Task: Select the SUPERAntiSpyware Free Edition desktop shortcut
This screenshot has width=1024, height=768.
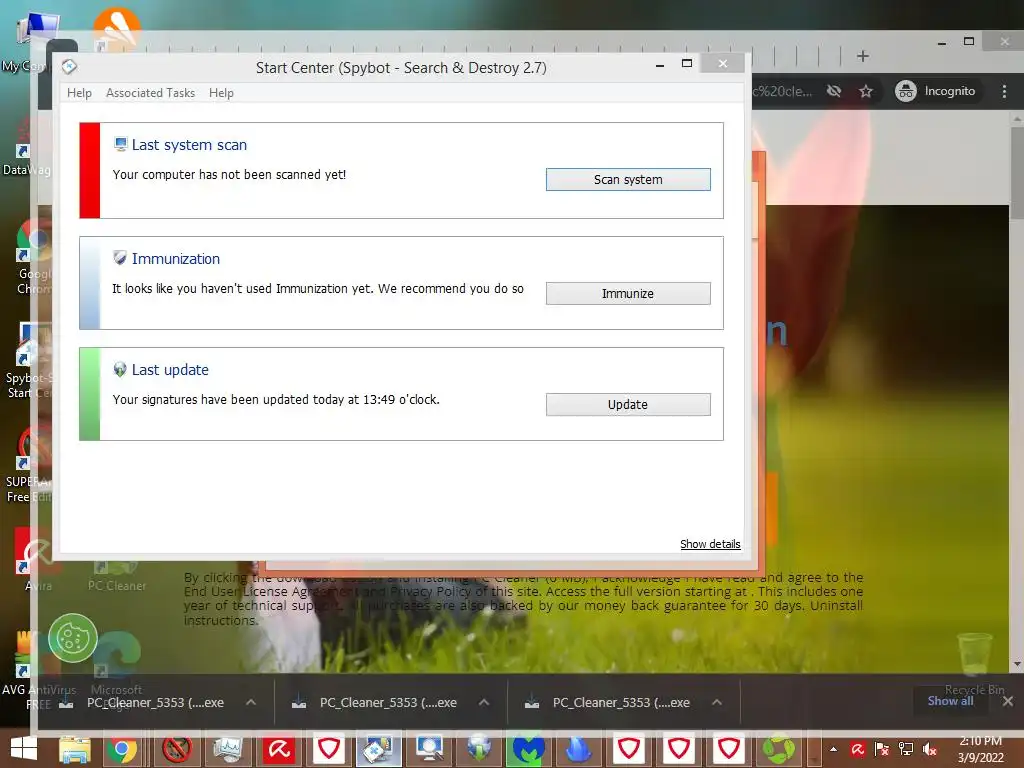Action: pos(28,465)
